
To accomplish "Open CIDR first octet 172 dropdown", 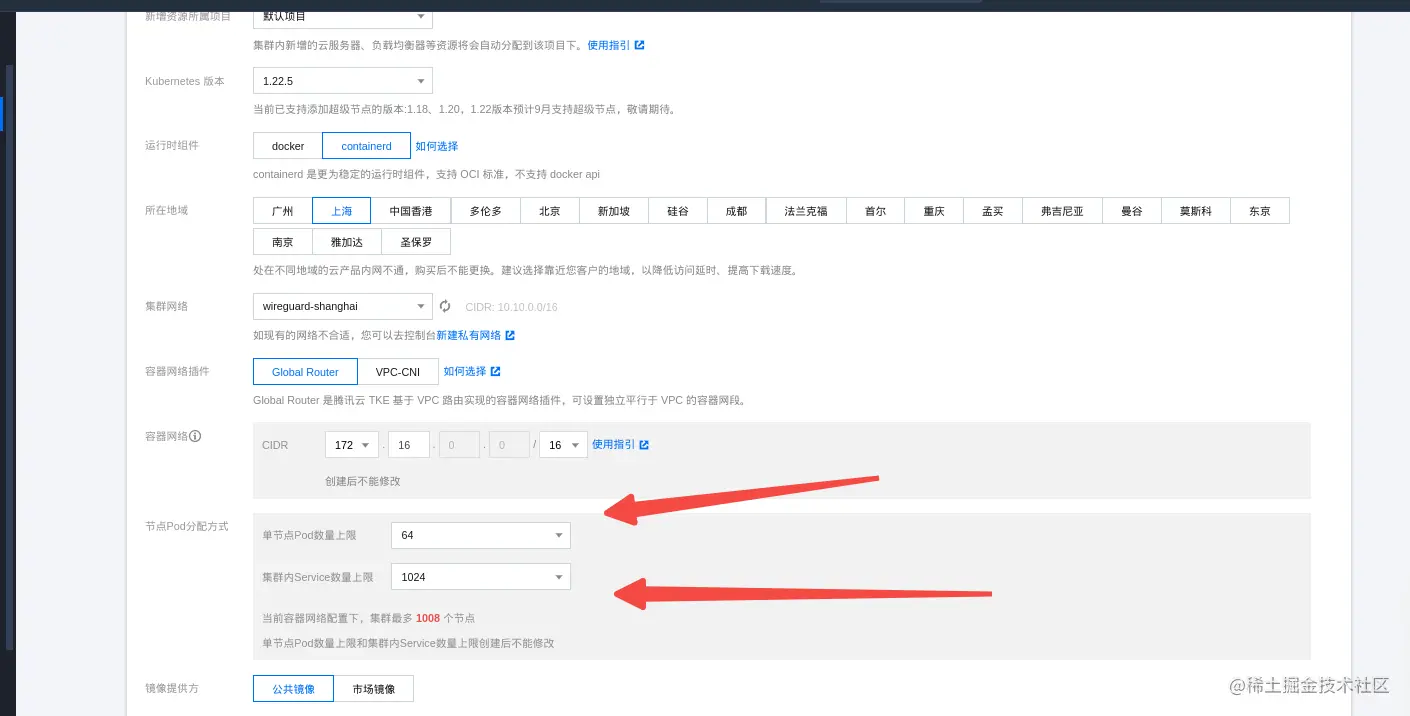I will point(352,445).
